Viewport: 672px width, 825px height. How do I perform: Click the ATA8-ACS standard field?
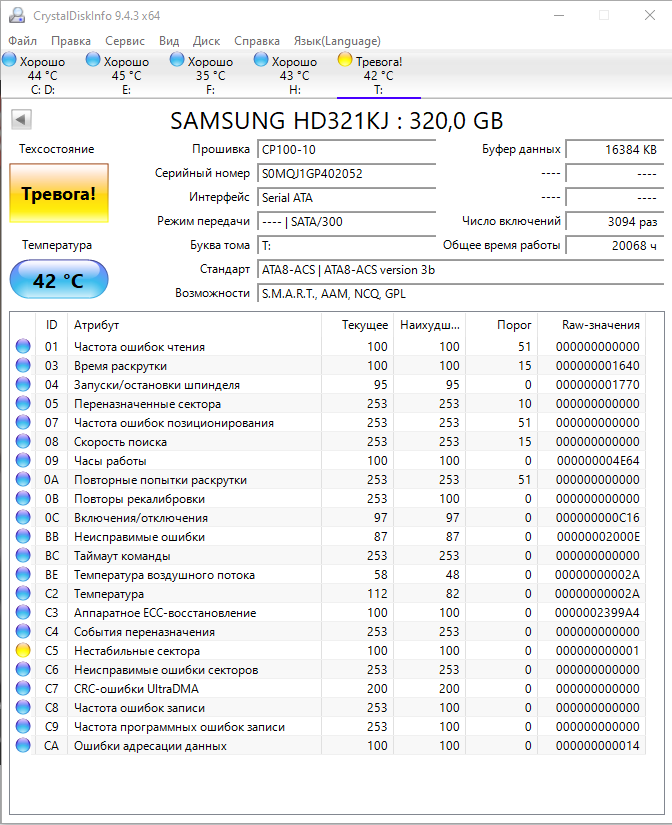[x=461, y=269]
